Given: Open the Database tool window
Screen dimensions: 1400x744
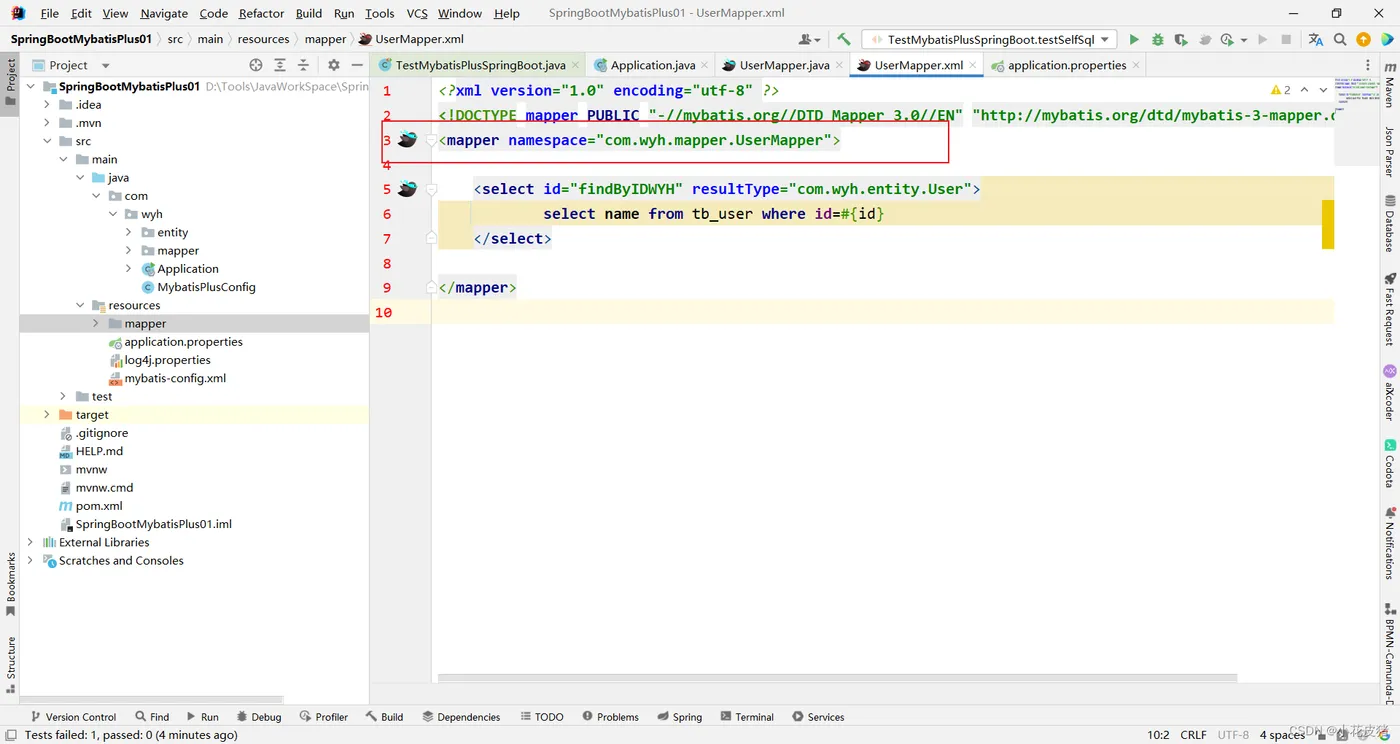Looking at the screenshot, I should click(x=1390, y=224).
